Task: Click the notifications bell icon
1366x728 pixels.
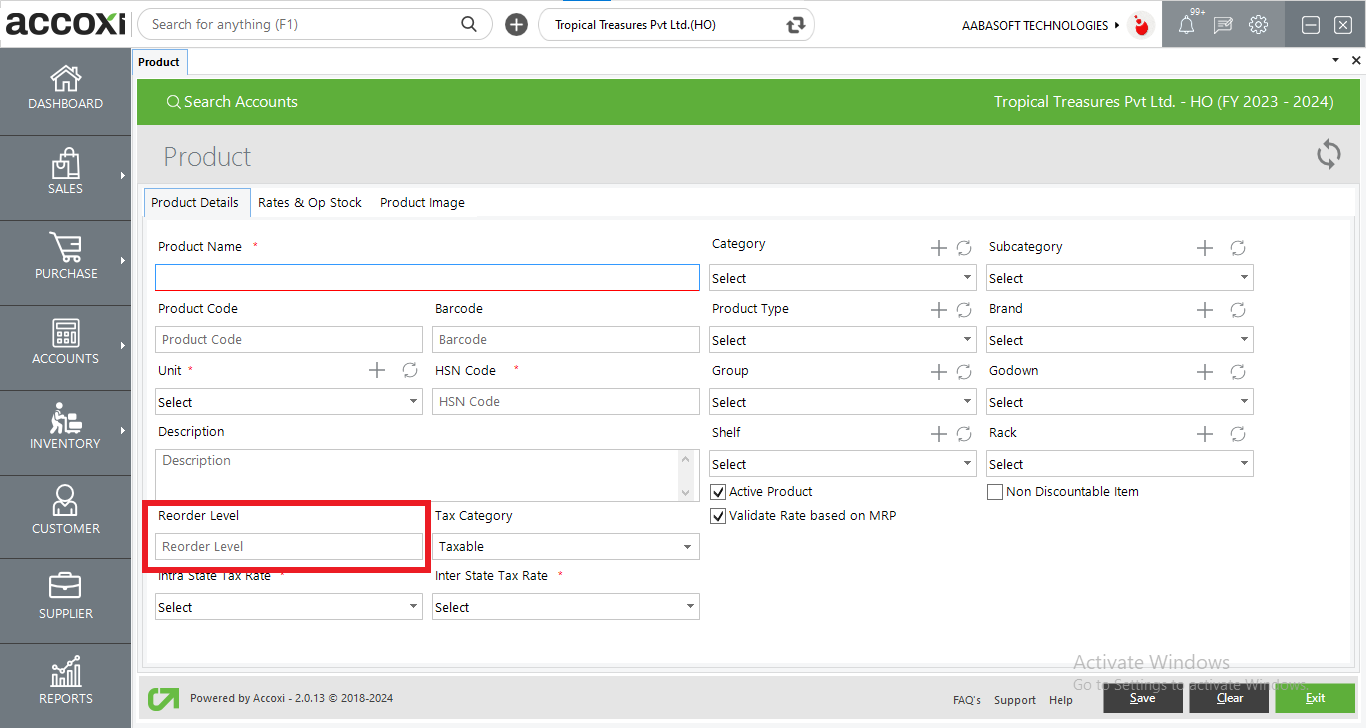Action: 1186,26
